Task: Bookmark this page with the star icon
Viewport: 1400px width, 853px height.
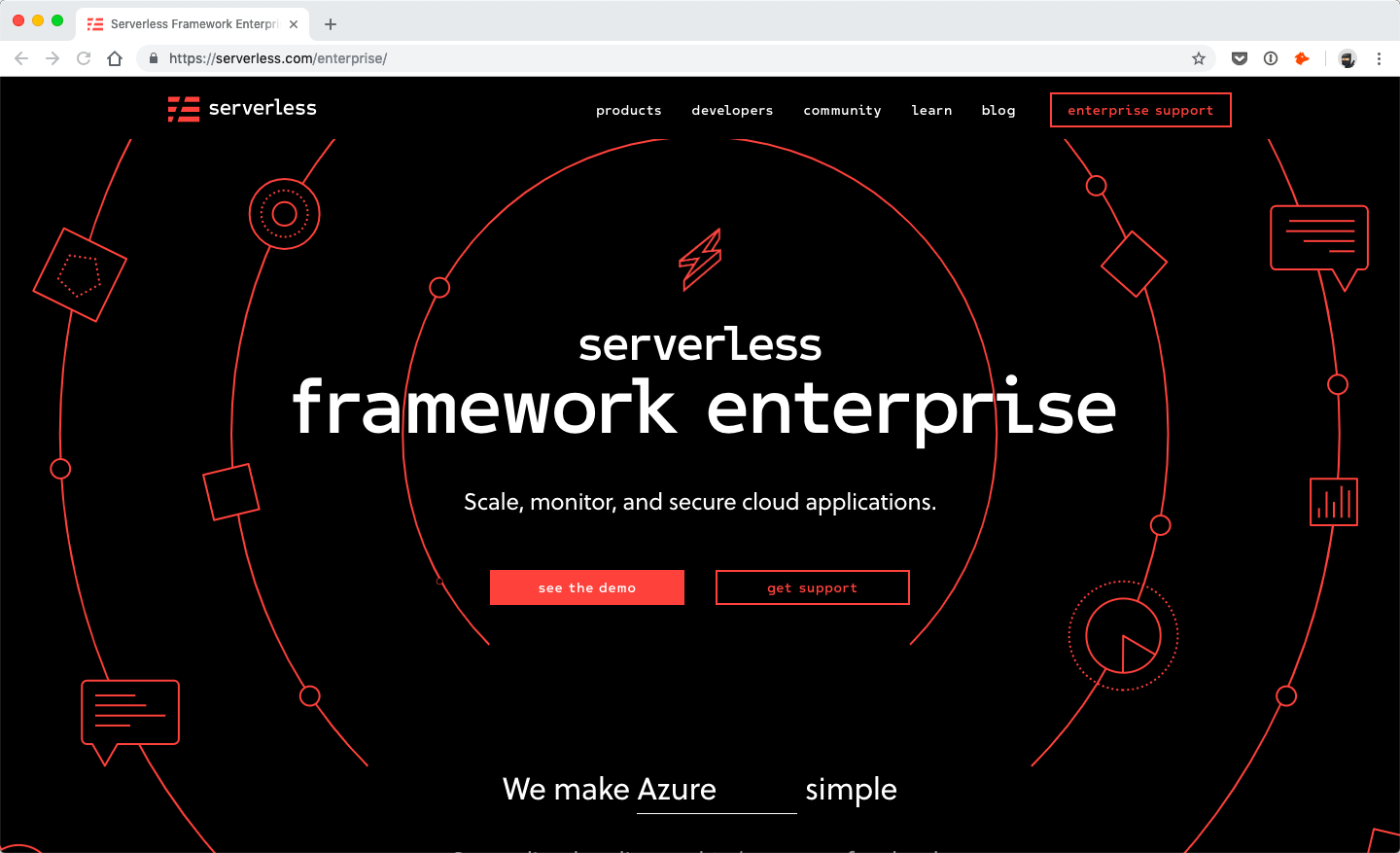Action: [1199, 58]
